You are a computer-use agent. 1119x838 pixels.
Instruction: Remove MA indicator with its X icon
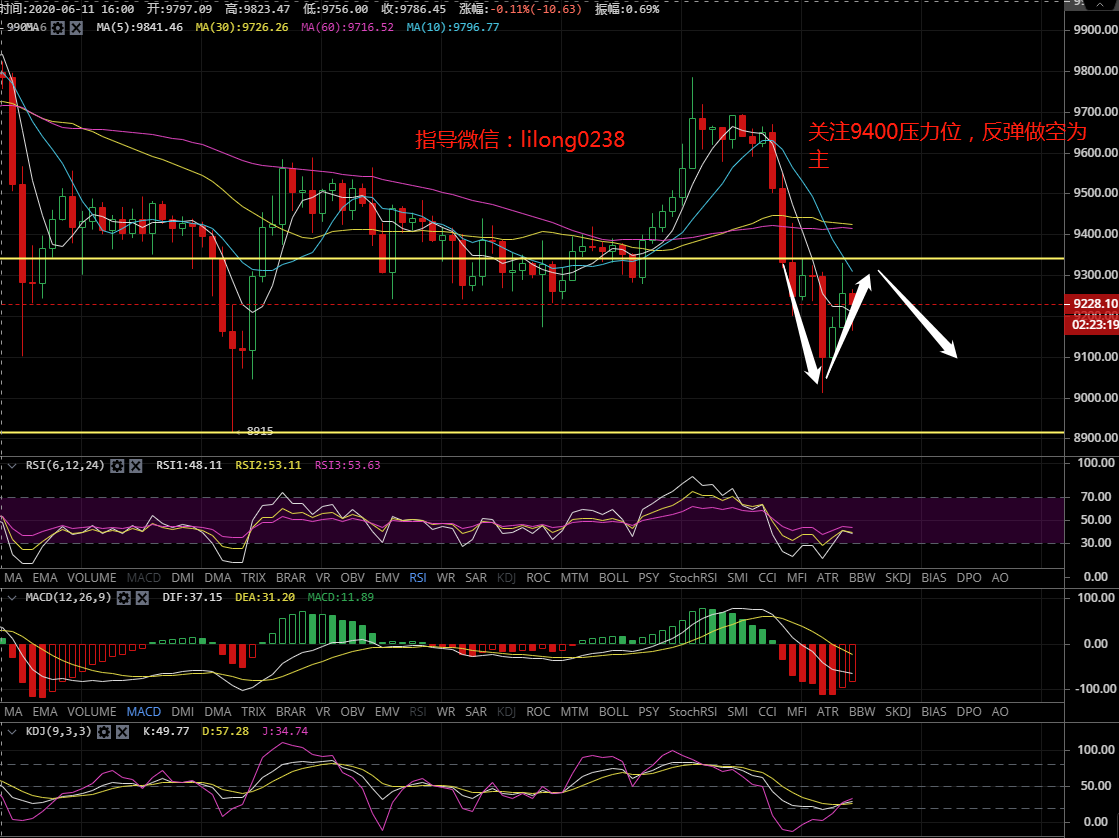coord(76,27)
